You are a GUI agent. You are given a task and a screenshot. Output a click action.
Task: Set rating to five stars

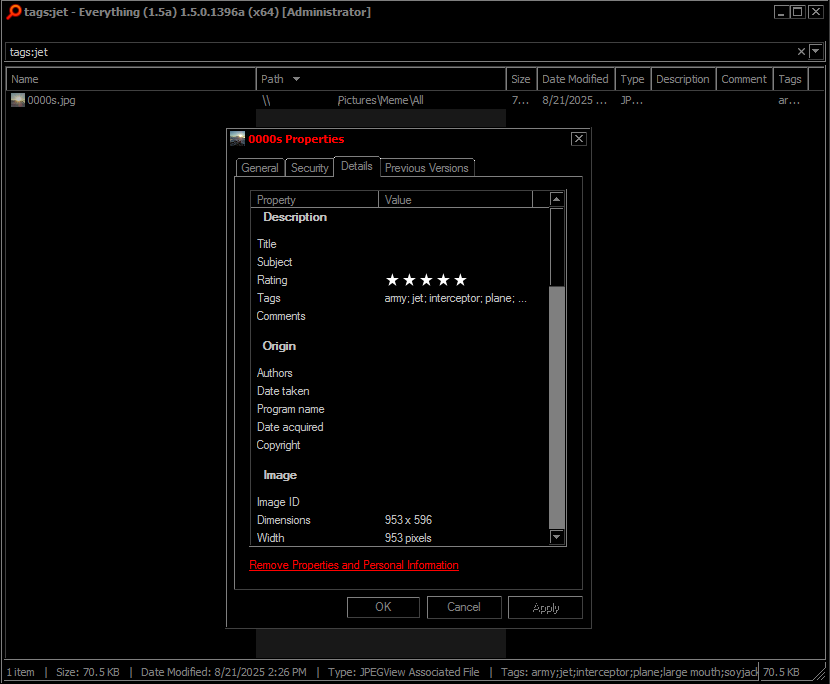tap(460, 280)
